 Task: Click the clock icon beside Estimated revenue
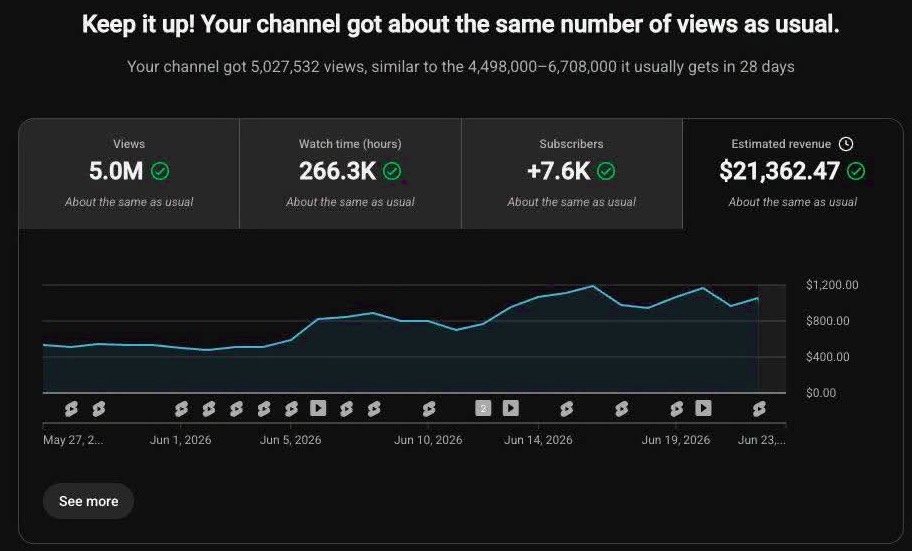846,144
